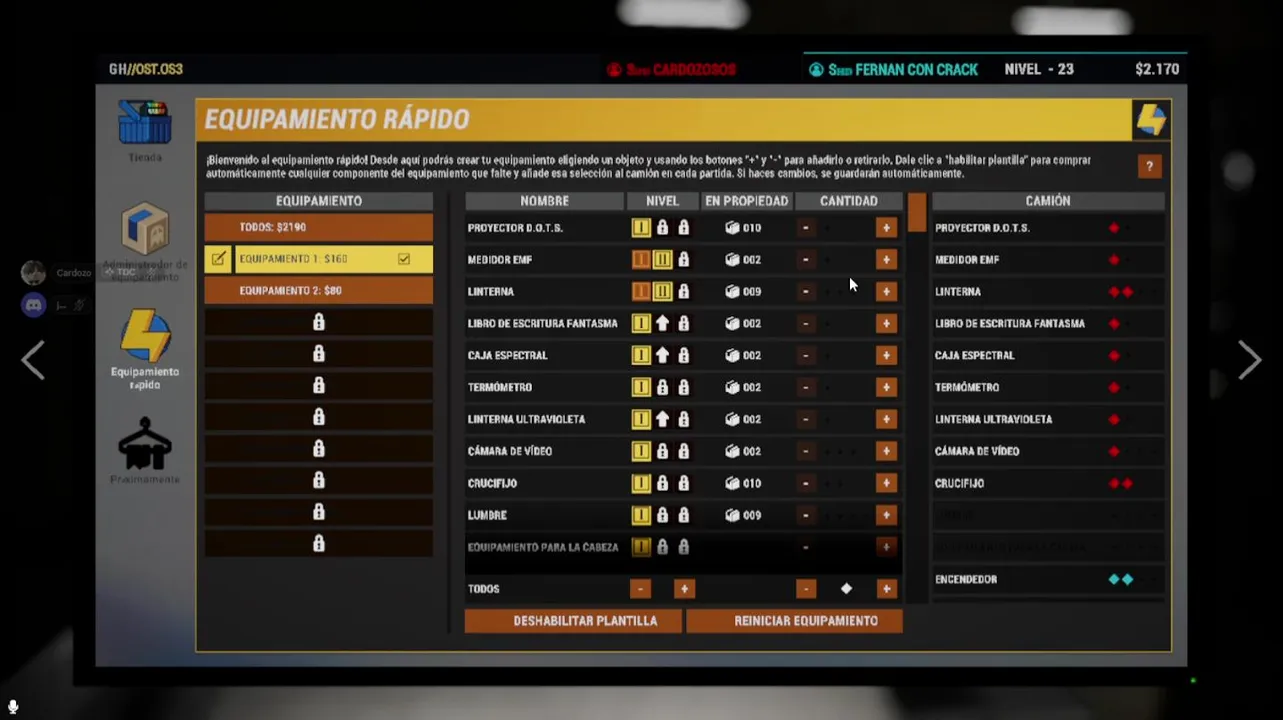Click the microphone icon in bottom corner

(12, 707)
